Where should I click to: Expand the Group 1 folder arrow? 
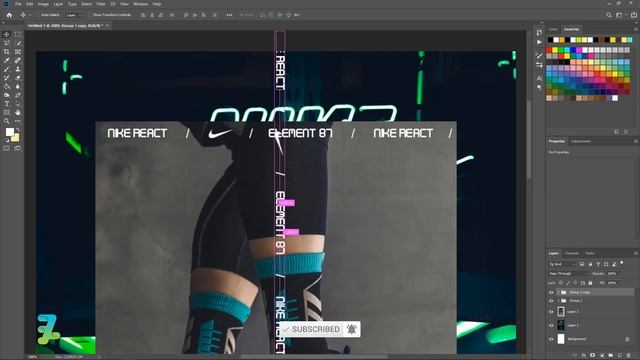pos(558,301)
